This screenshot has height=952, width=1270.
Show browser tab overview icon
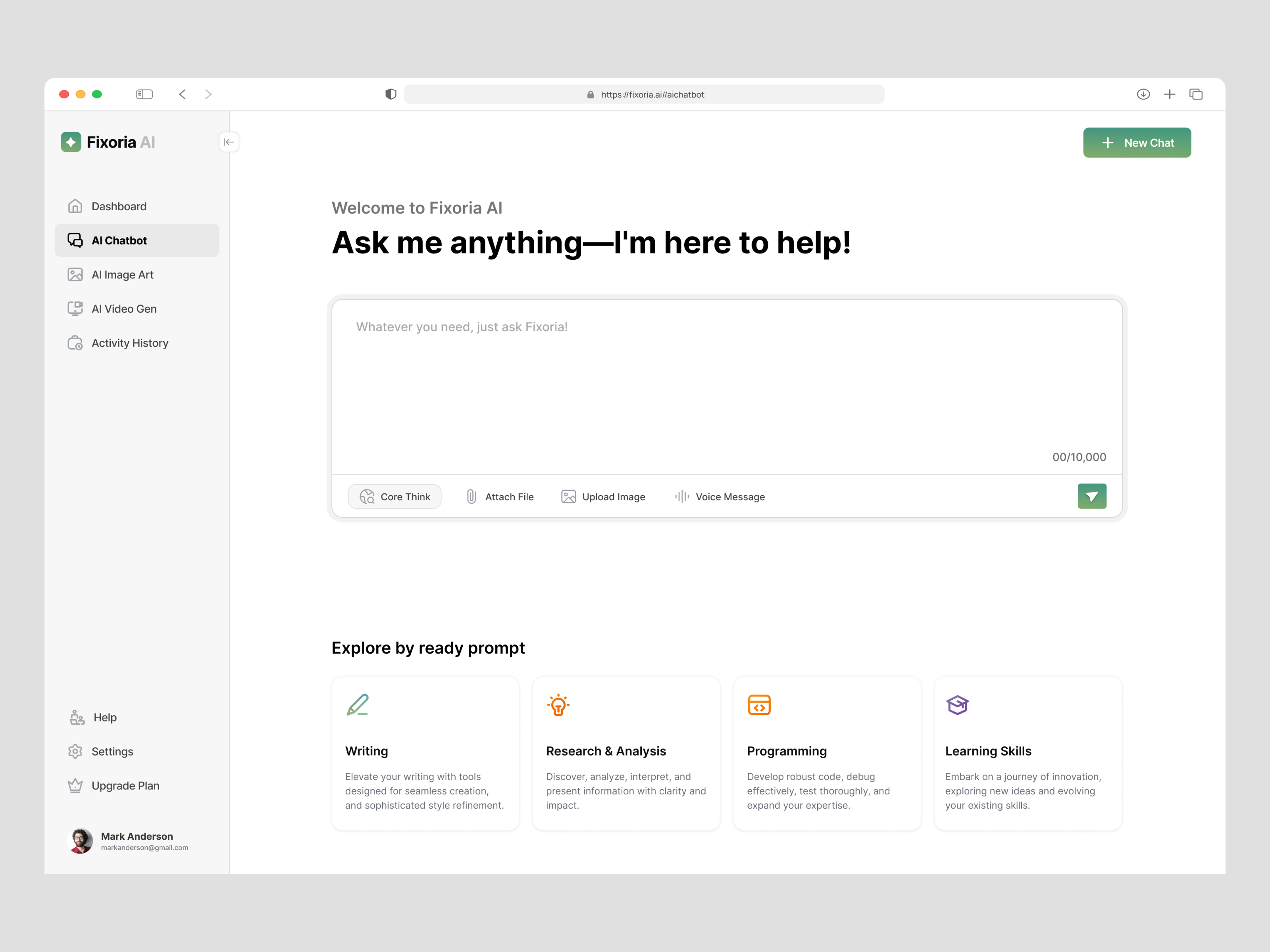1196,94
